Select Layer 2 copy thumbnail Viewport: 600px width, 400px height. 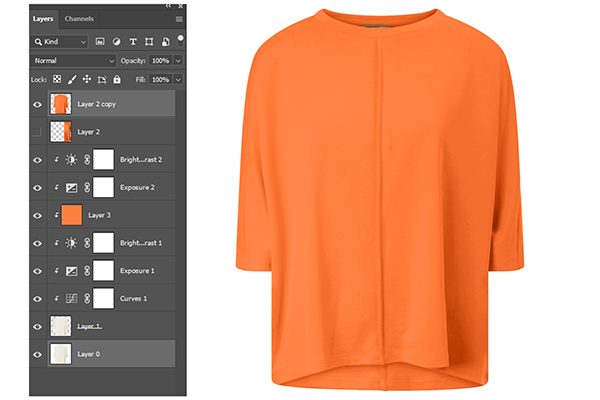61,104
